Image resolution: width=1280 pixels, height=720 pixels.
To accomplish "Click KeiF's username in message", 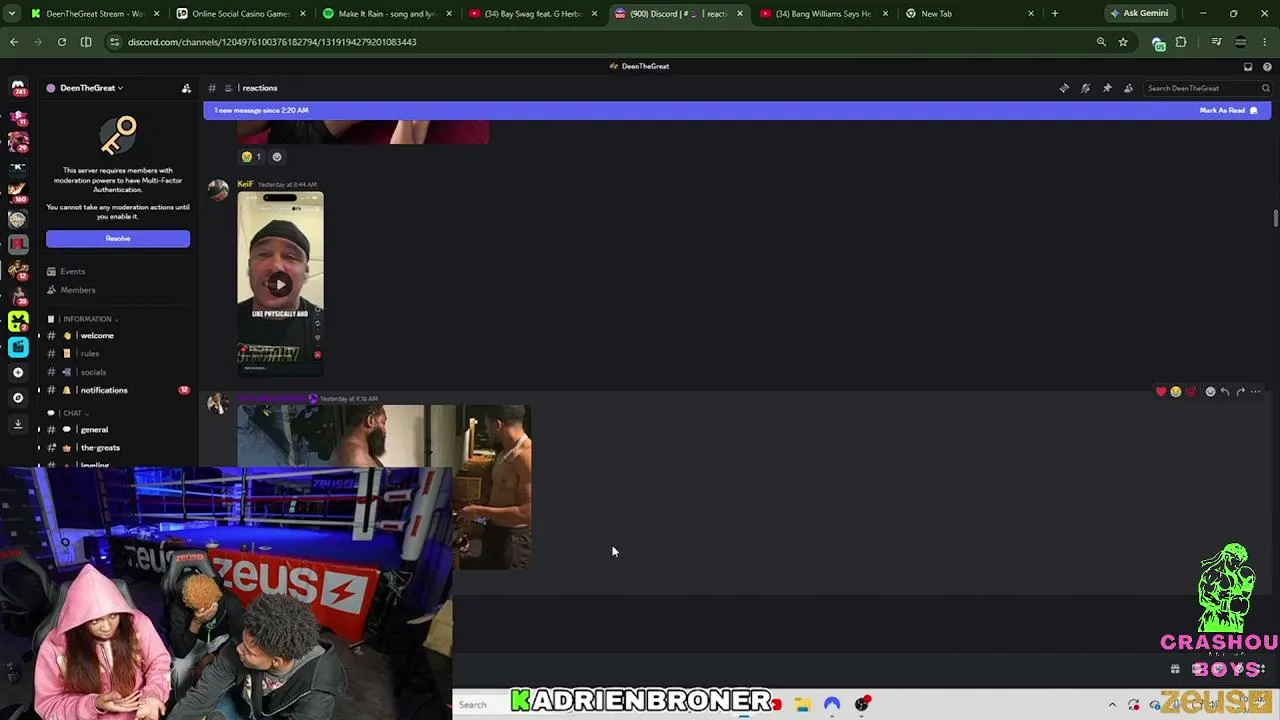I will 245,184.
